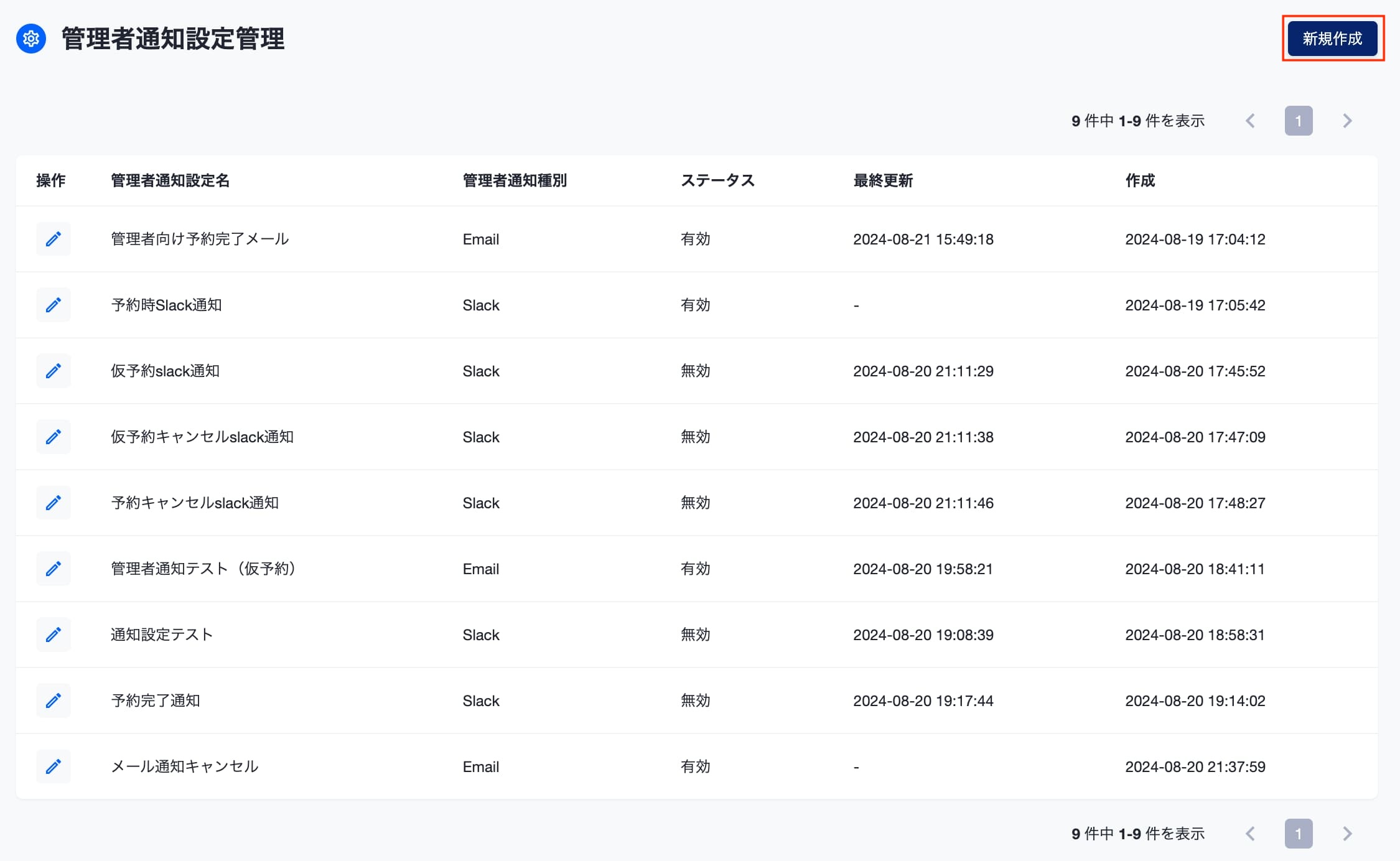Click the bottom pagination previous chevron

click(x=1250, y=834)
